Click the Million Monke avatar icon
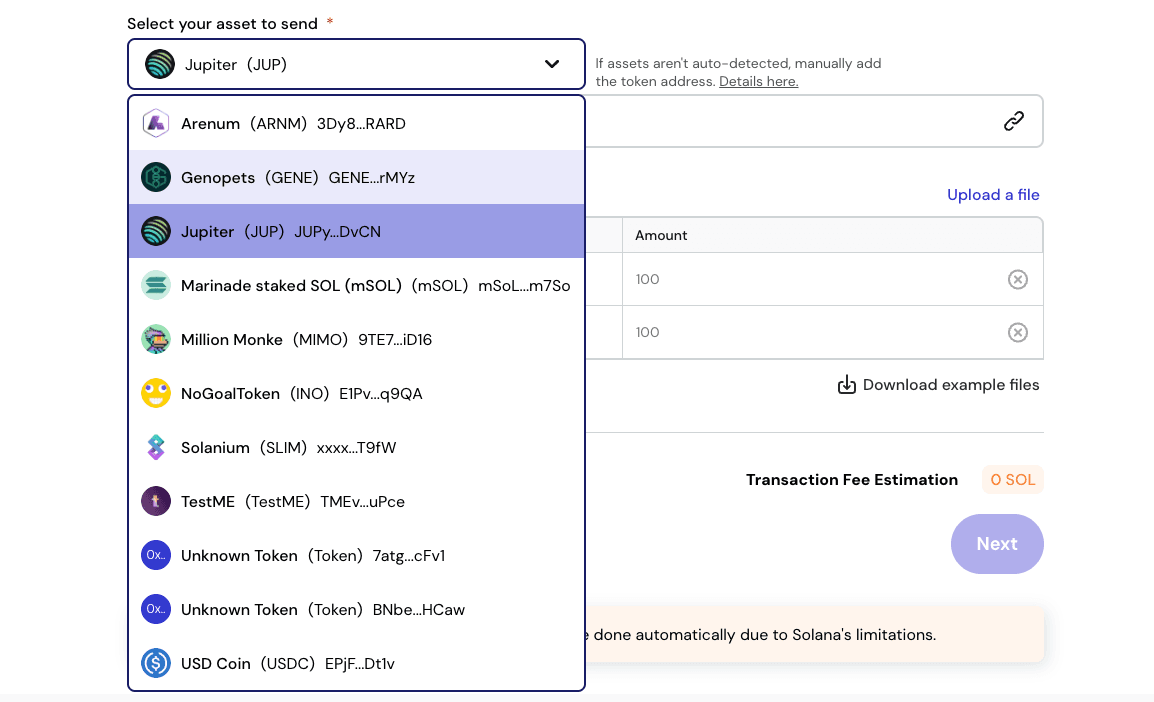 tap(156, 339)
